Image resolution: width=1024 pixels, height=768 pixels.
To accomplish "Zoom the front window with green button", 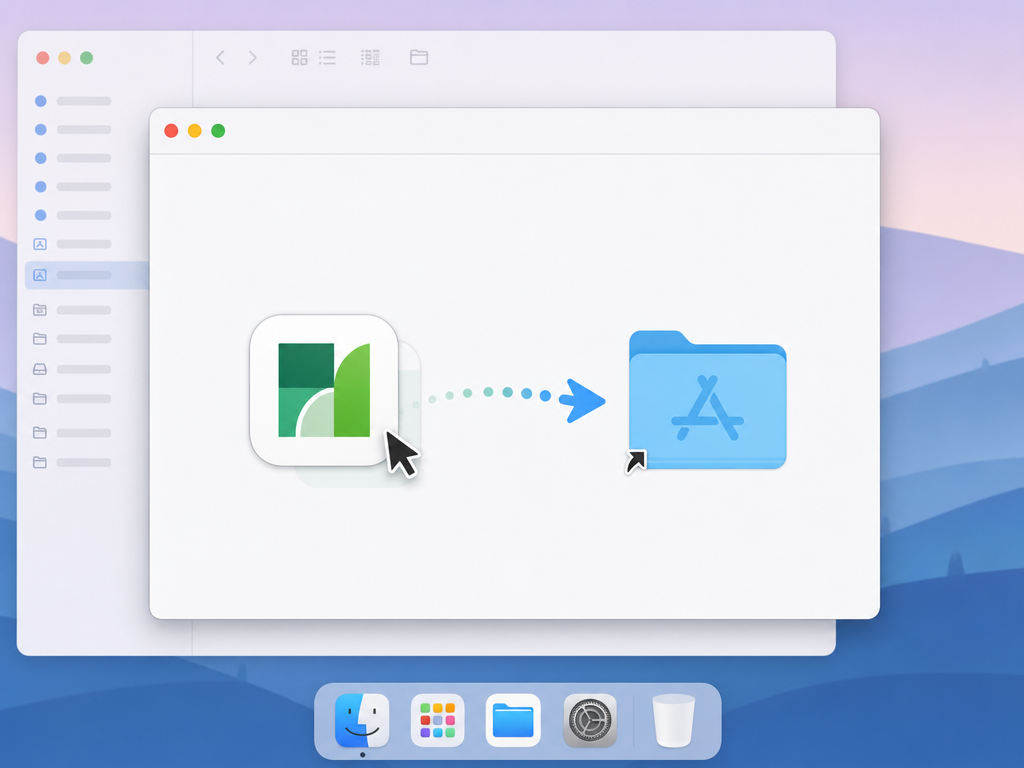I will pyautogui.click(x=218, y=131).
